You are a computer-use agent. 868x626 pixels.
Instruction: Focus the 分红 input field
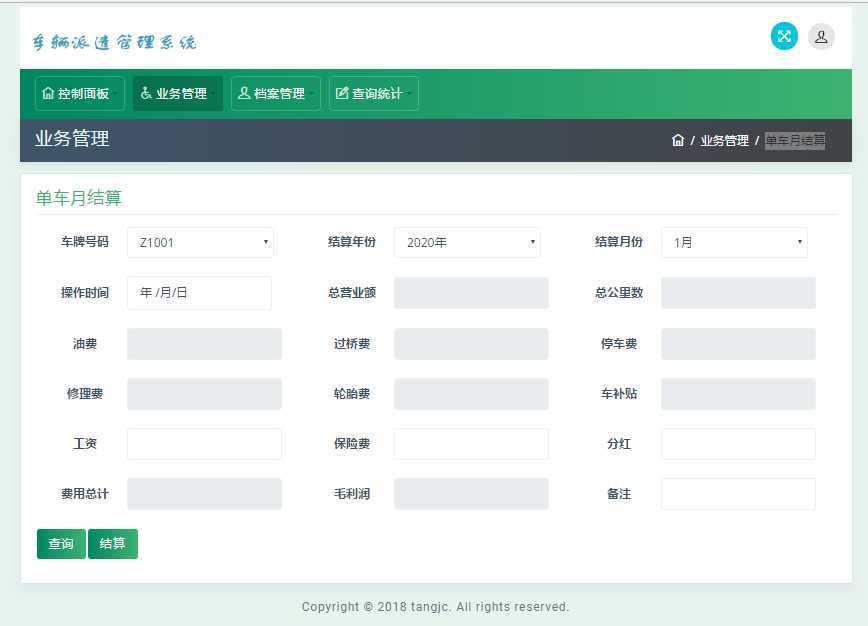click(x=738, y=443)
